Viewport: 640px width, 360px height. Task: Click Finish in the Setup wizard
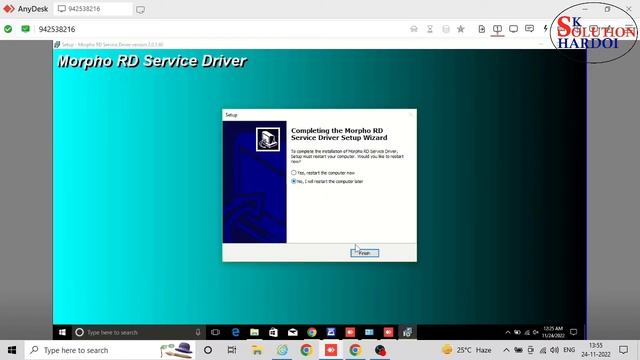364,253
